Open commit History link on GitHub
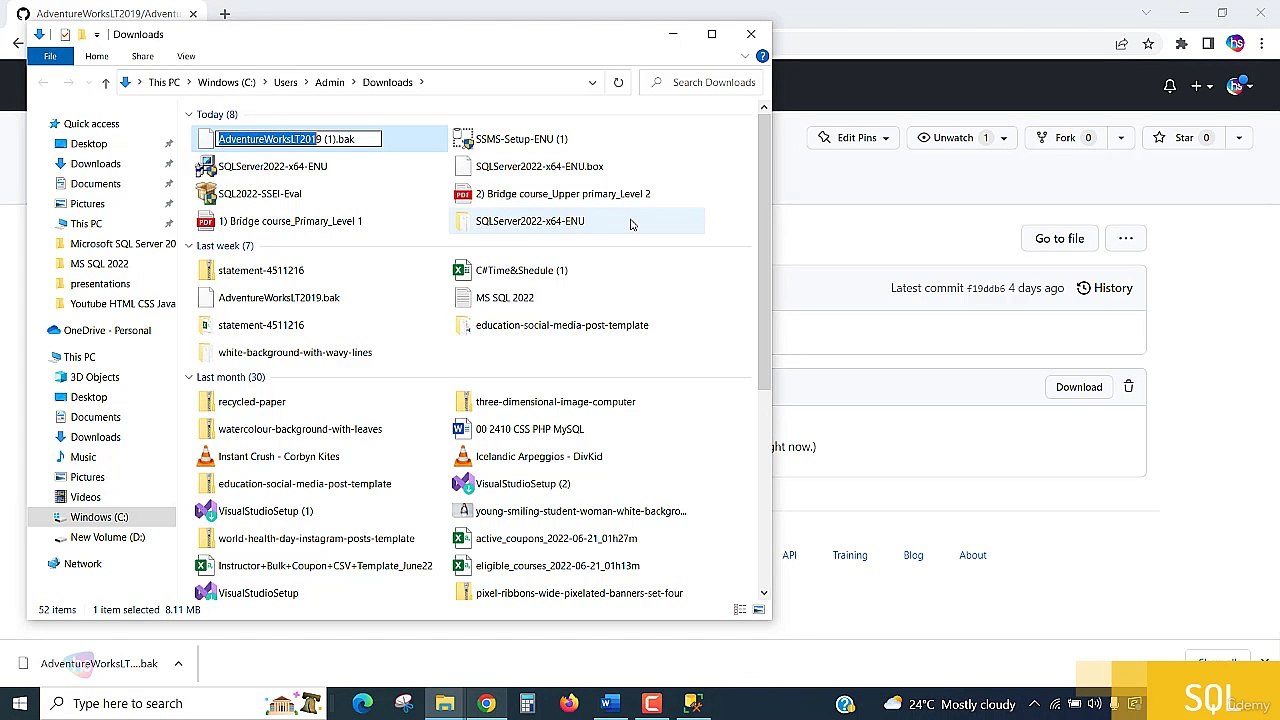Screen dimensions: 1280x720 pos(1104,288)
